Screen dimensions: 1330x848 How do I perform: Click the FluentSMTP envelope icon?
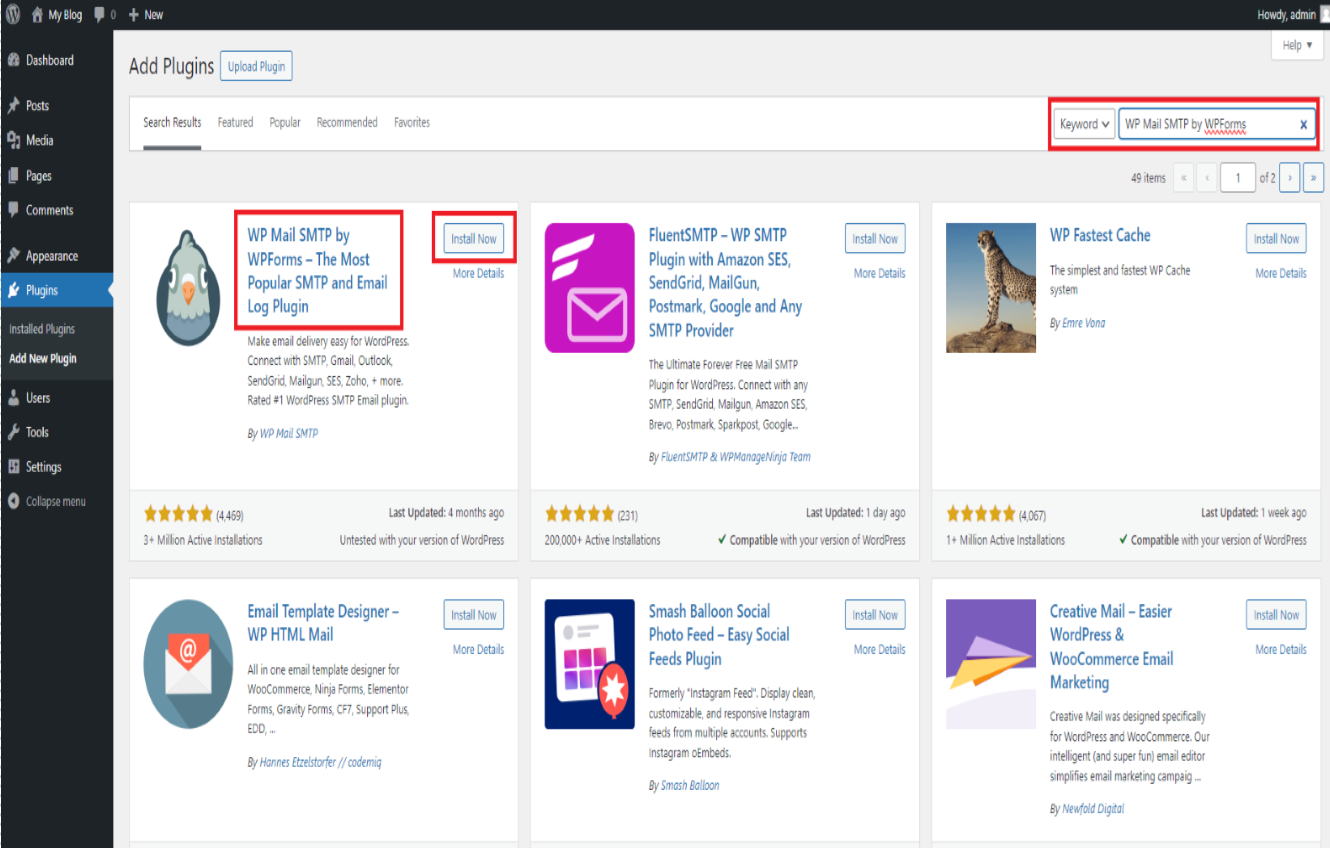(590, 288)
